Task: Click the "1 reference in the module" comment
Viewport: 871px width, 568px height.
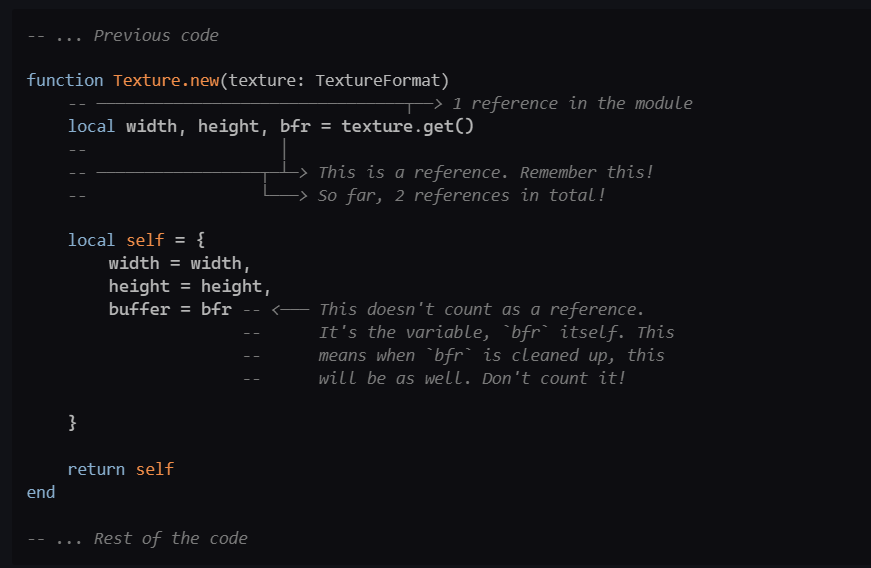Action: click(572, 103)
